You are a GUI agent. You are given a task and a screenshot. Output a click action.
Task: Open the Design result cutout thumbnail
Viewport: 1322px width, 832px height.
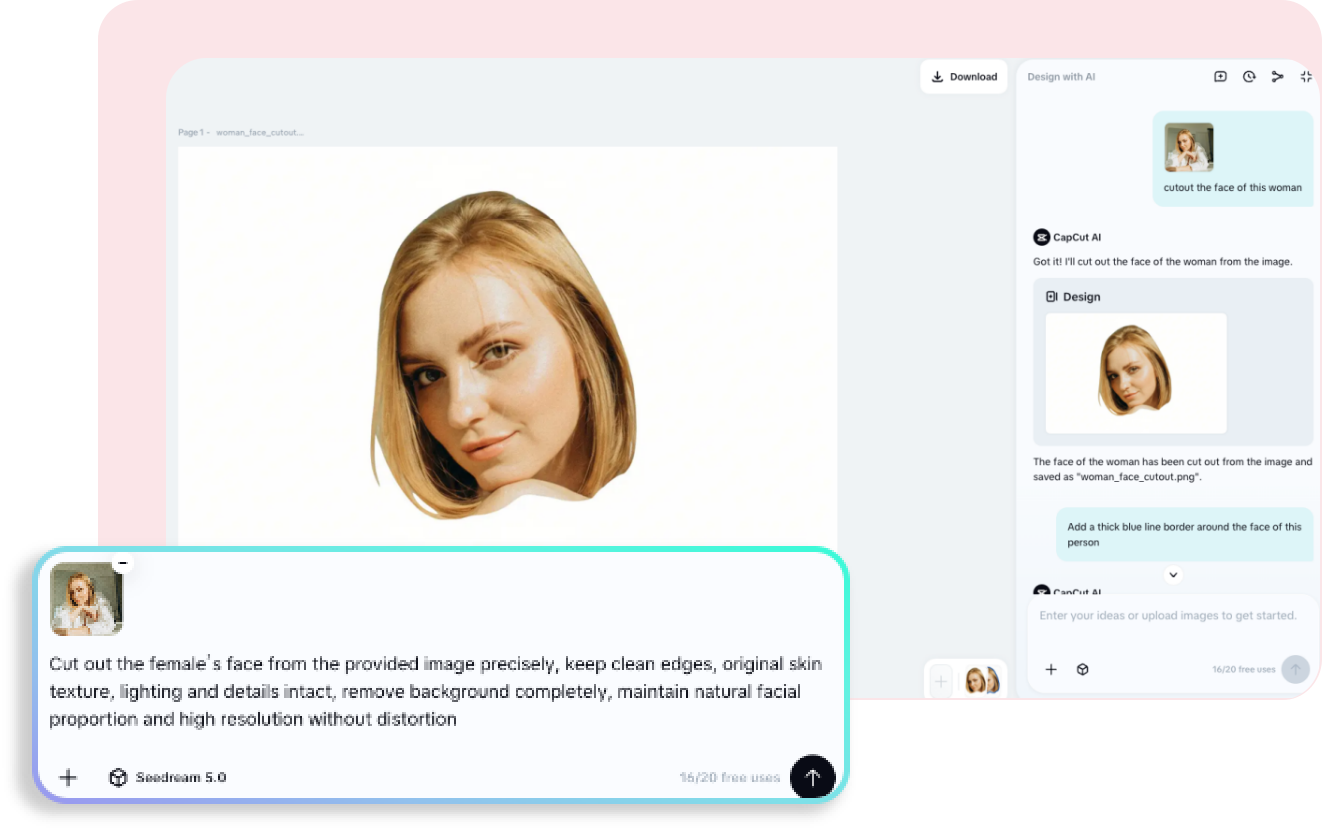pyautogui.click(x=1136, y=373)
